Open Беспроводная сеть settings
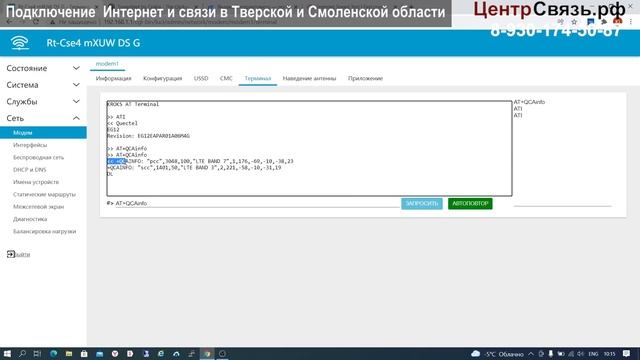640x360 pixels. 38,157
